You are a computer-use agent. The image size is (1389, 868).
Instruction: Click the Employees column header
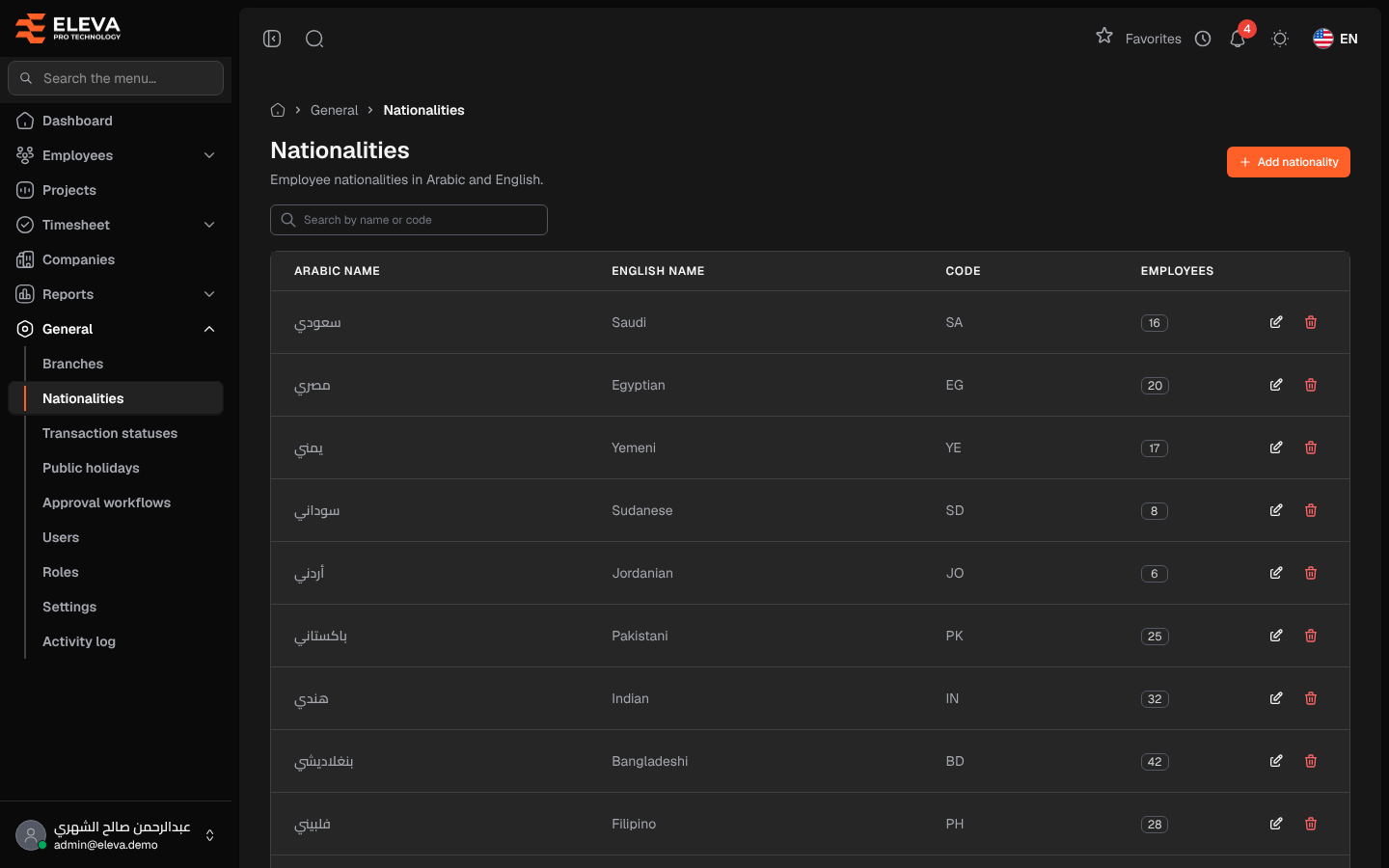click(x=1177, y=271)
